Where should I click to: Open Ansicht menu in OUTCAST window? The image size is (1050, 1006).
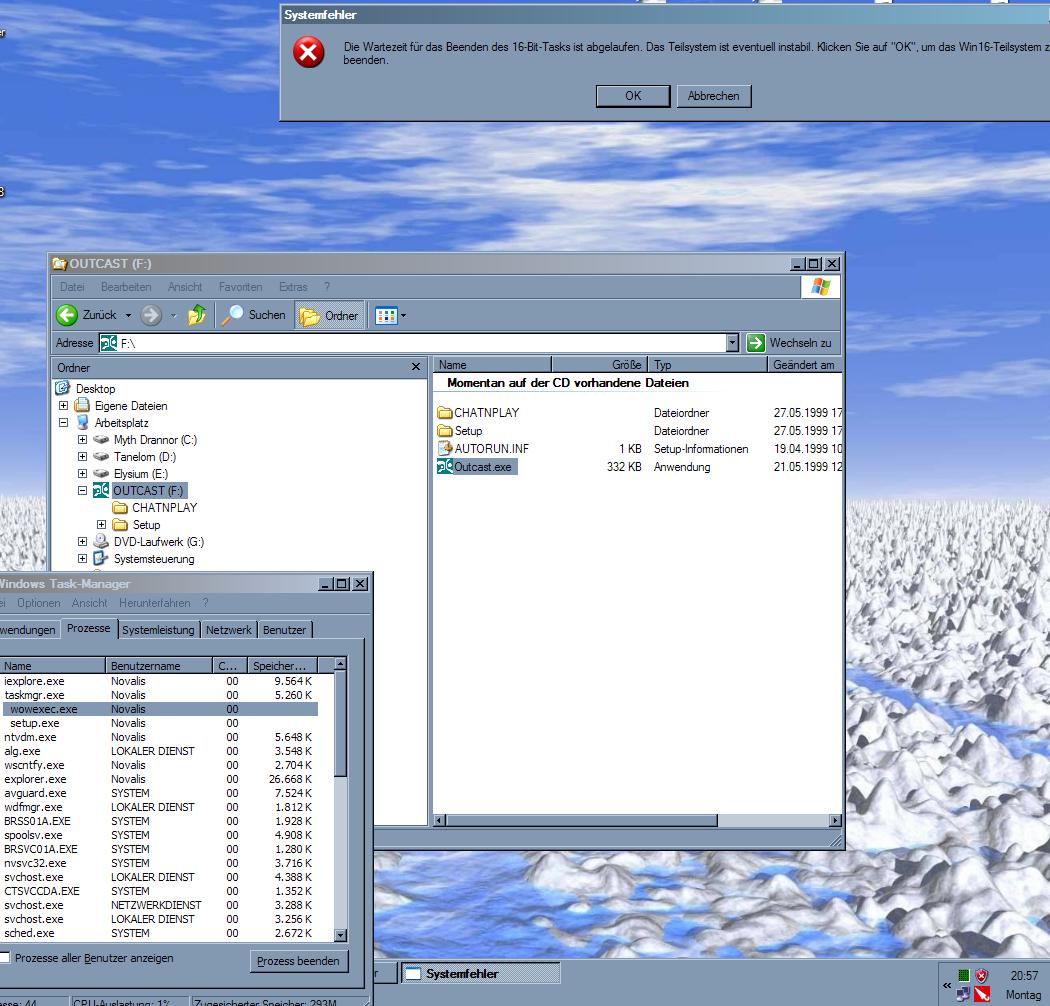[185, 287]
